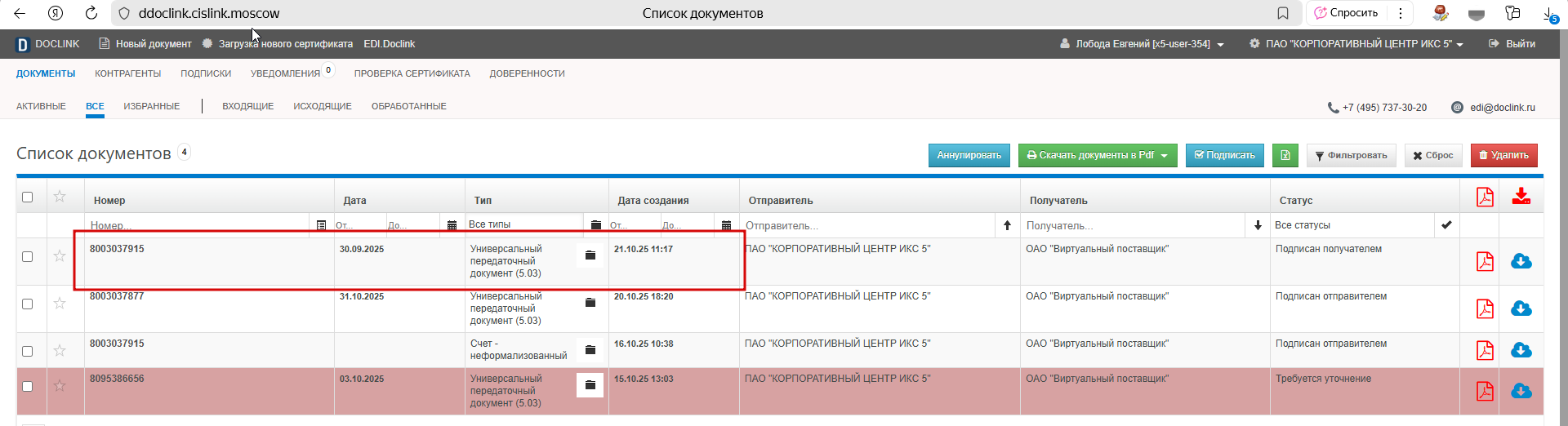
Task: Click the Подписать button
Action: 1224,155
